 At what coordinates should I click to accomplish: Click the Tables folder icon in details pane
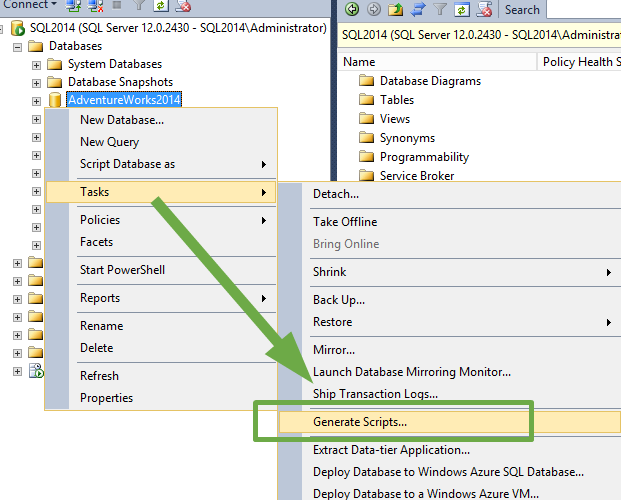point(366,99)
